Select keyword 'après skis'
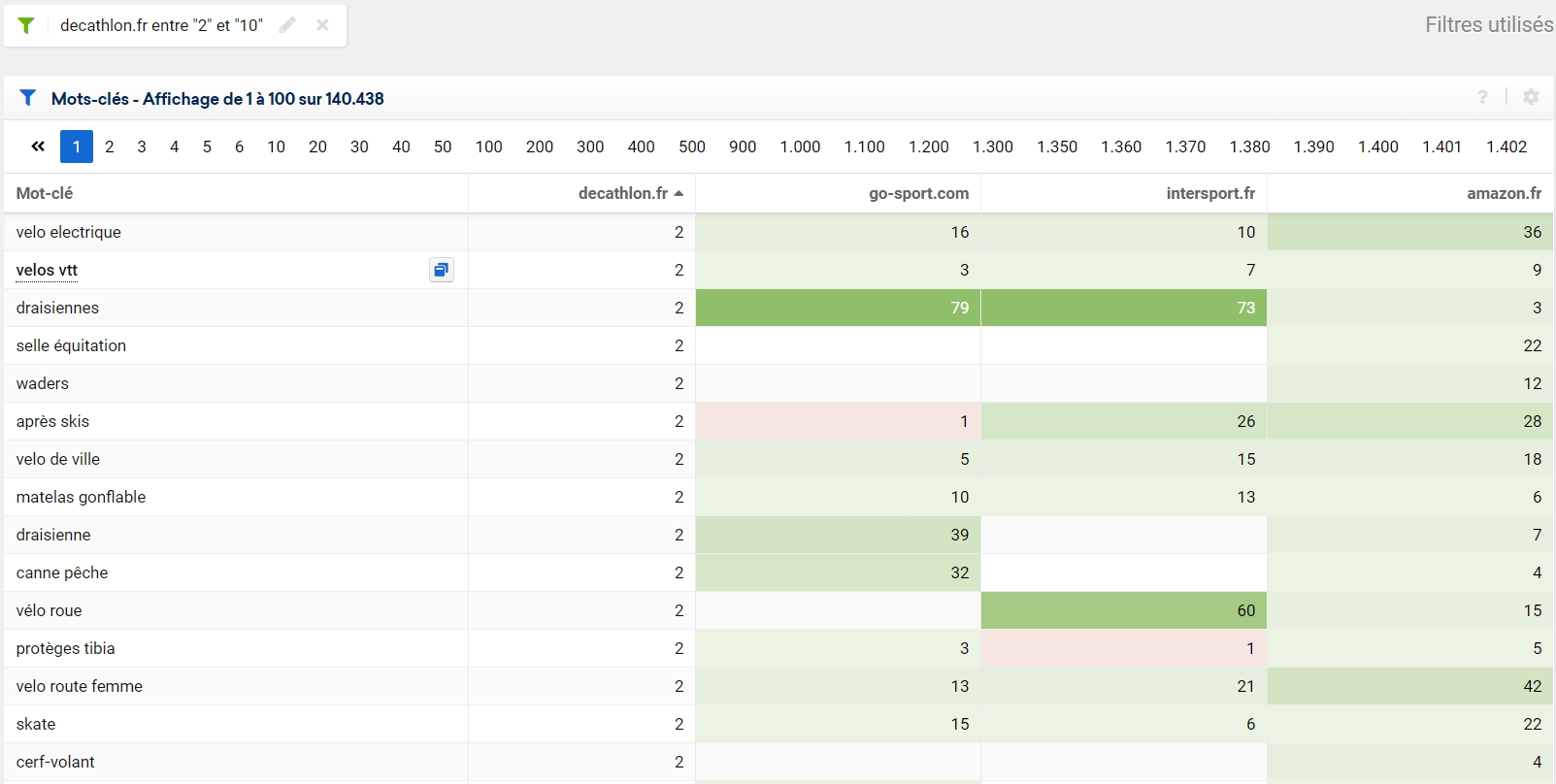Screen dimensions: 1556x784 point(52,421)
